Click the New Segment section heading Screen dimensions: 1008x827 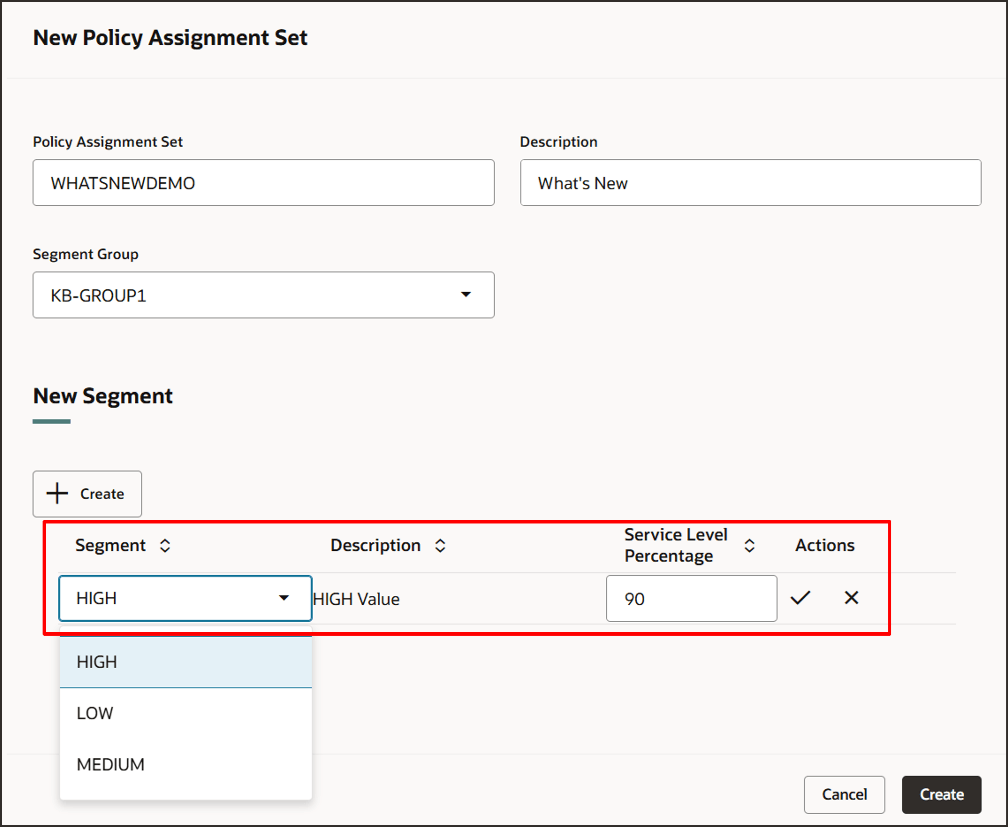103,395
